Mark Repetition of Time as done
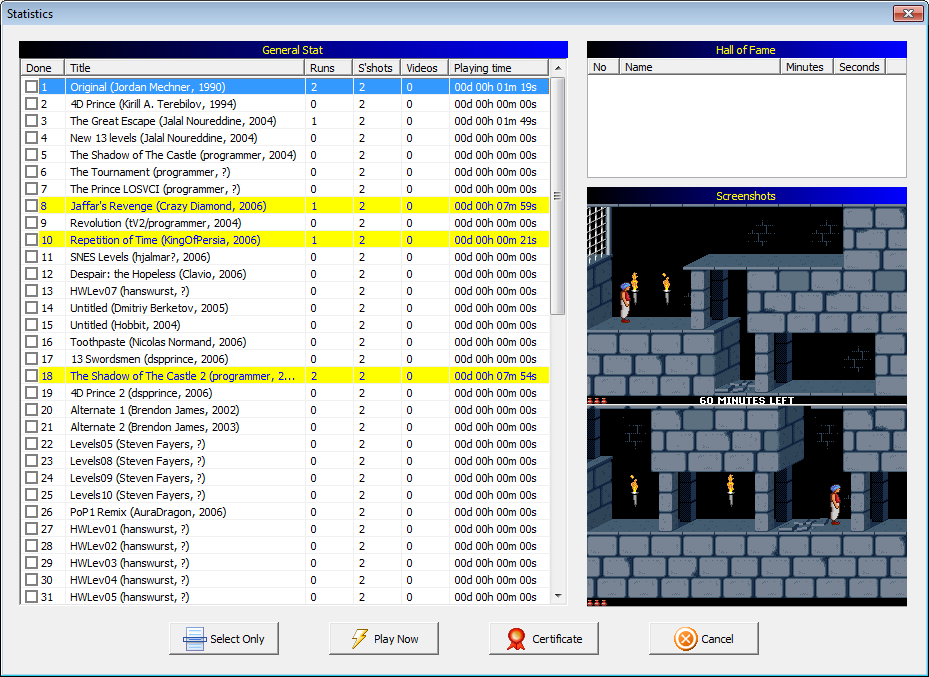Screen dimensions: 929x677 (32, 240)
